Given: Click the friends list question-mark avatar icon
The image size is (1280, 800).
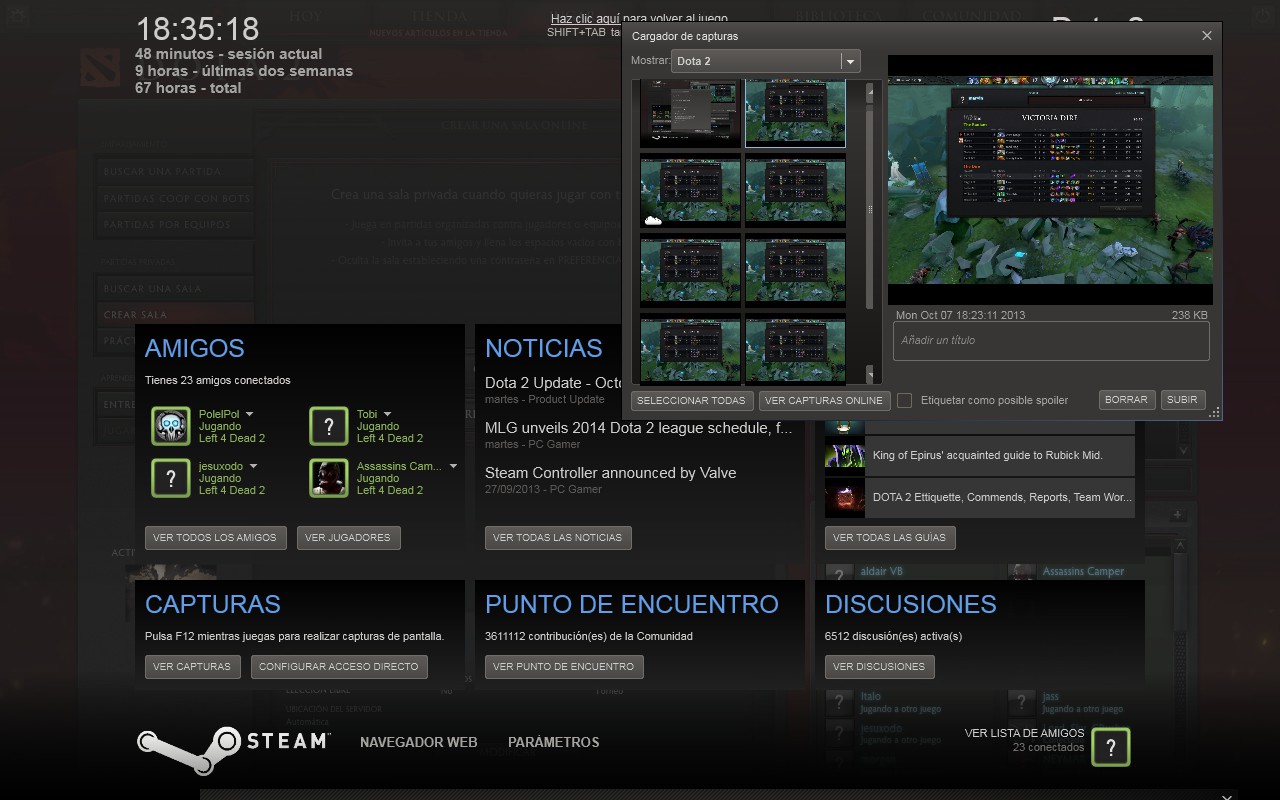Looking at the screenshot, I should click(x=1111, y=747).
